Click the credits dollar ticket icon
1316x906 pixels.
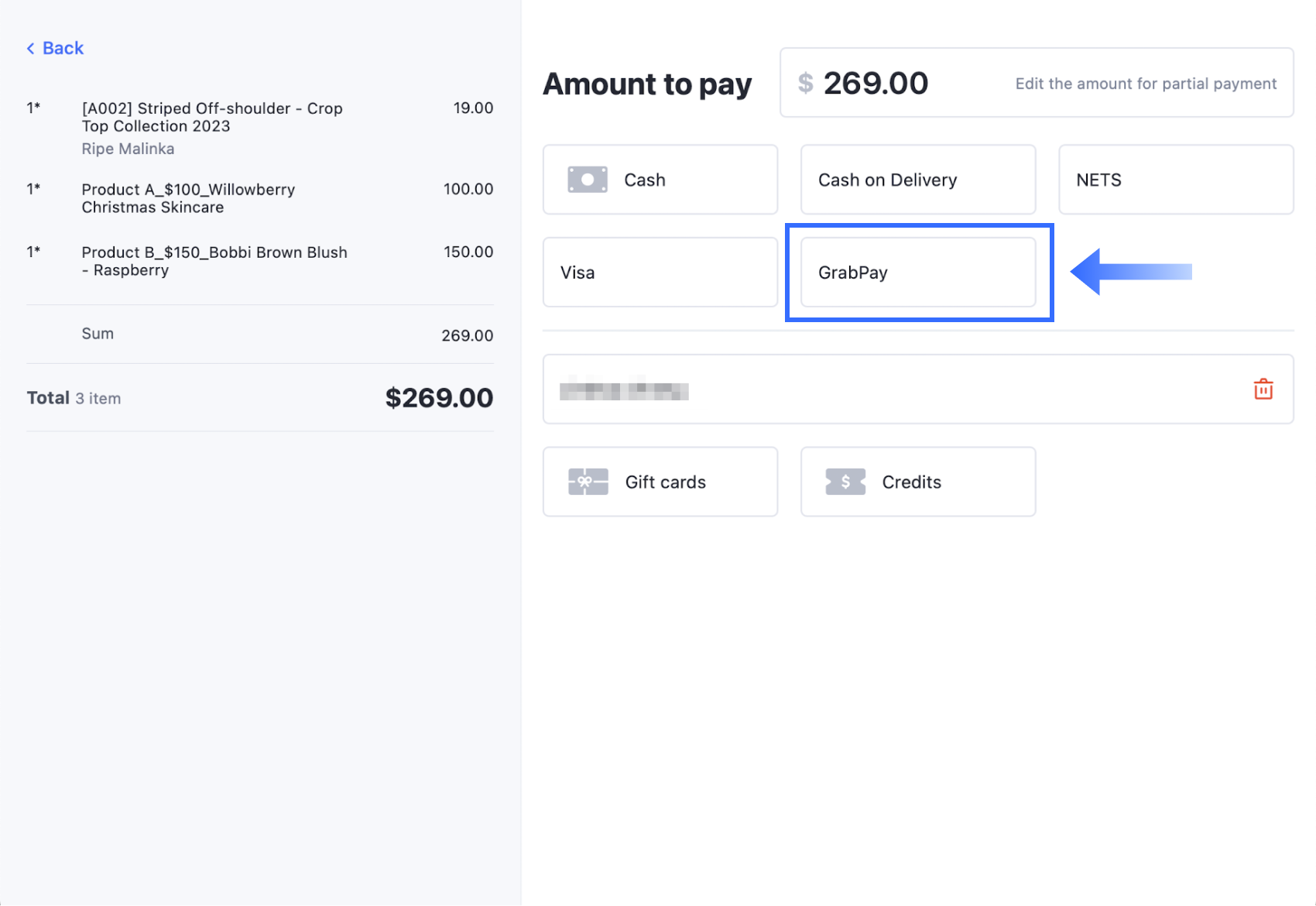[845, 482]
